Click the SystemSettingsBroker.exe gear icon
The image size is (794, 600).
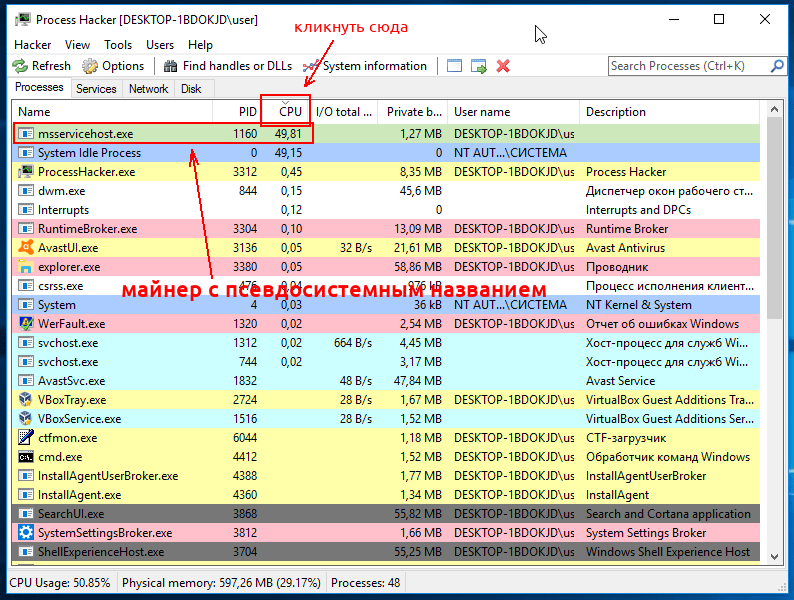pyautogui.click(x=26, y=533)
